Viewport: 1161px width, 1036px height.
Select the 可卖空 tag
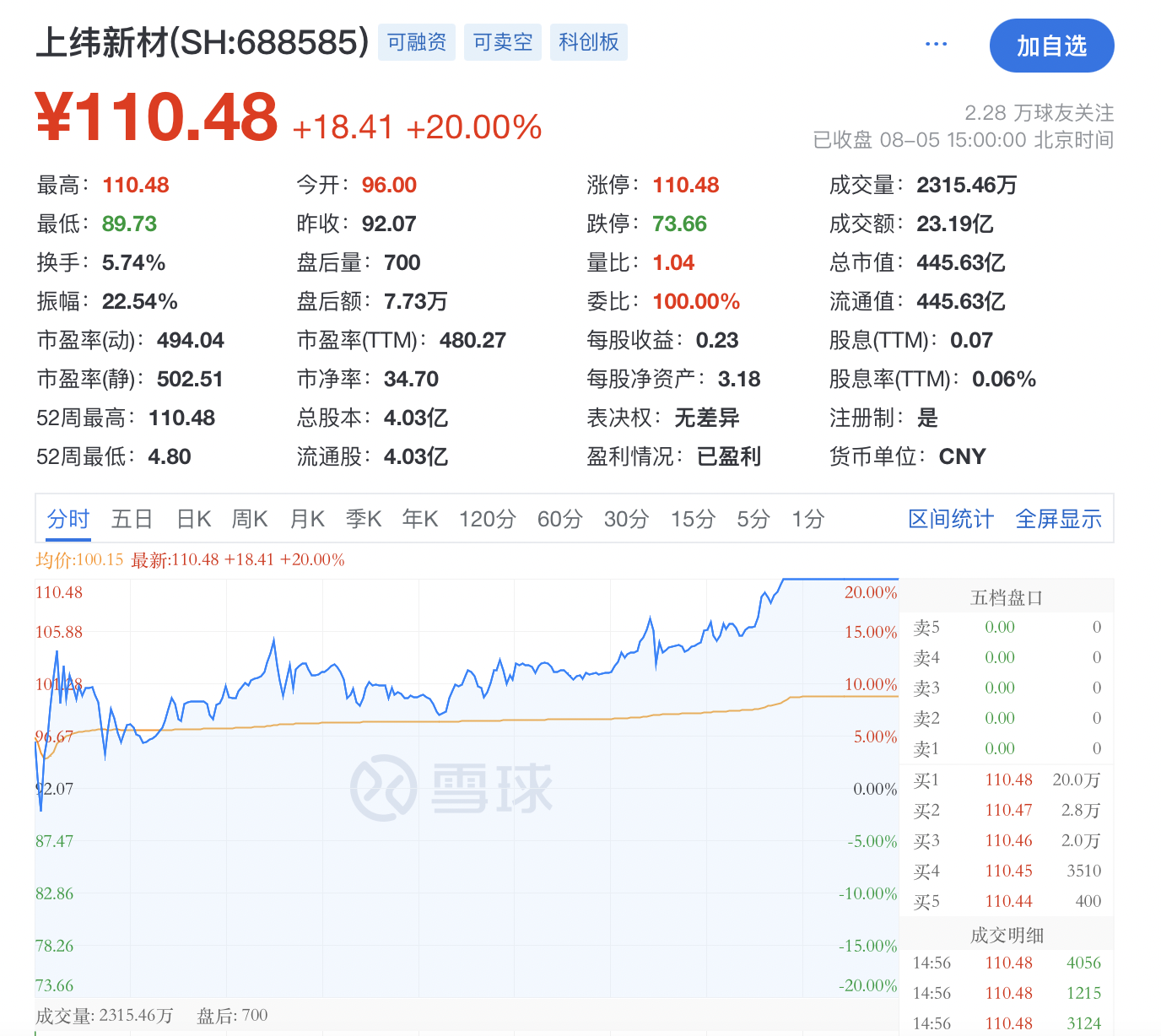(503, 42)
